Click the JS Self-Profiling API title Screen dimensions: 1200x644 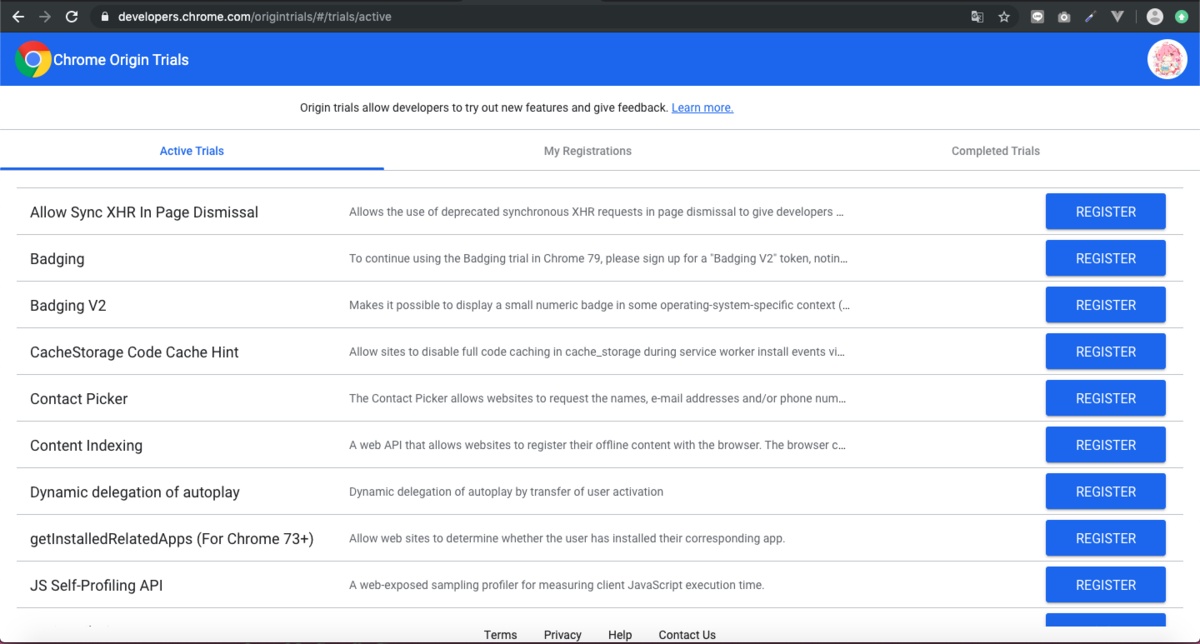coord(96,585)
